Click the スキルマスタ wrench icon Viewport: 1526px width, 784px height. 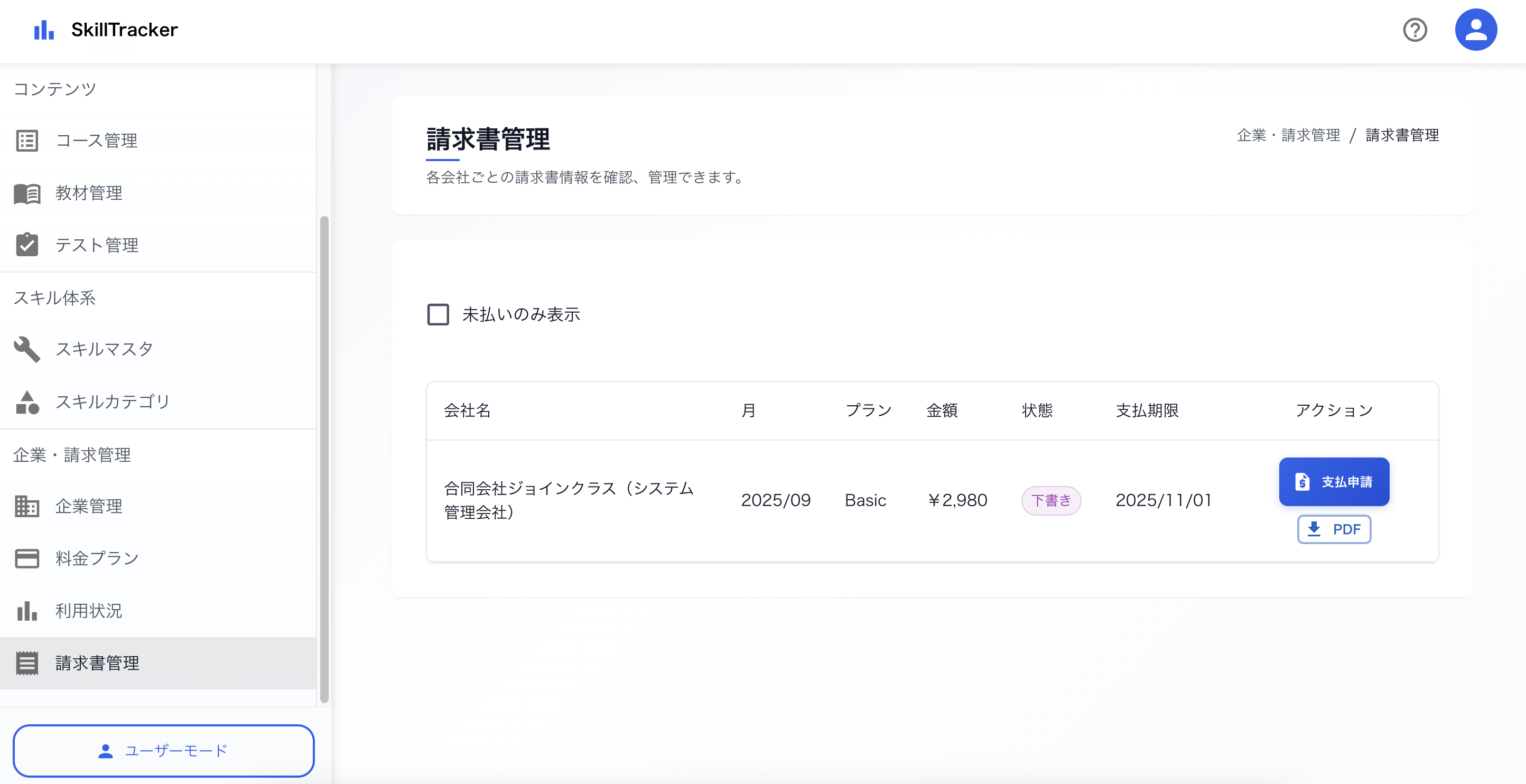pos(26,349)
